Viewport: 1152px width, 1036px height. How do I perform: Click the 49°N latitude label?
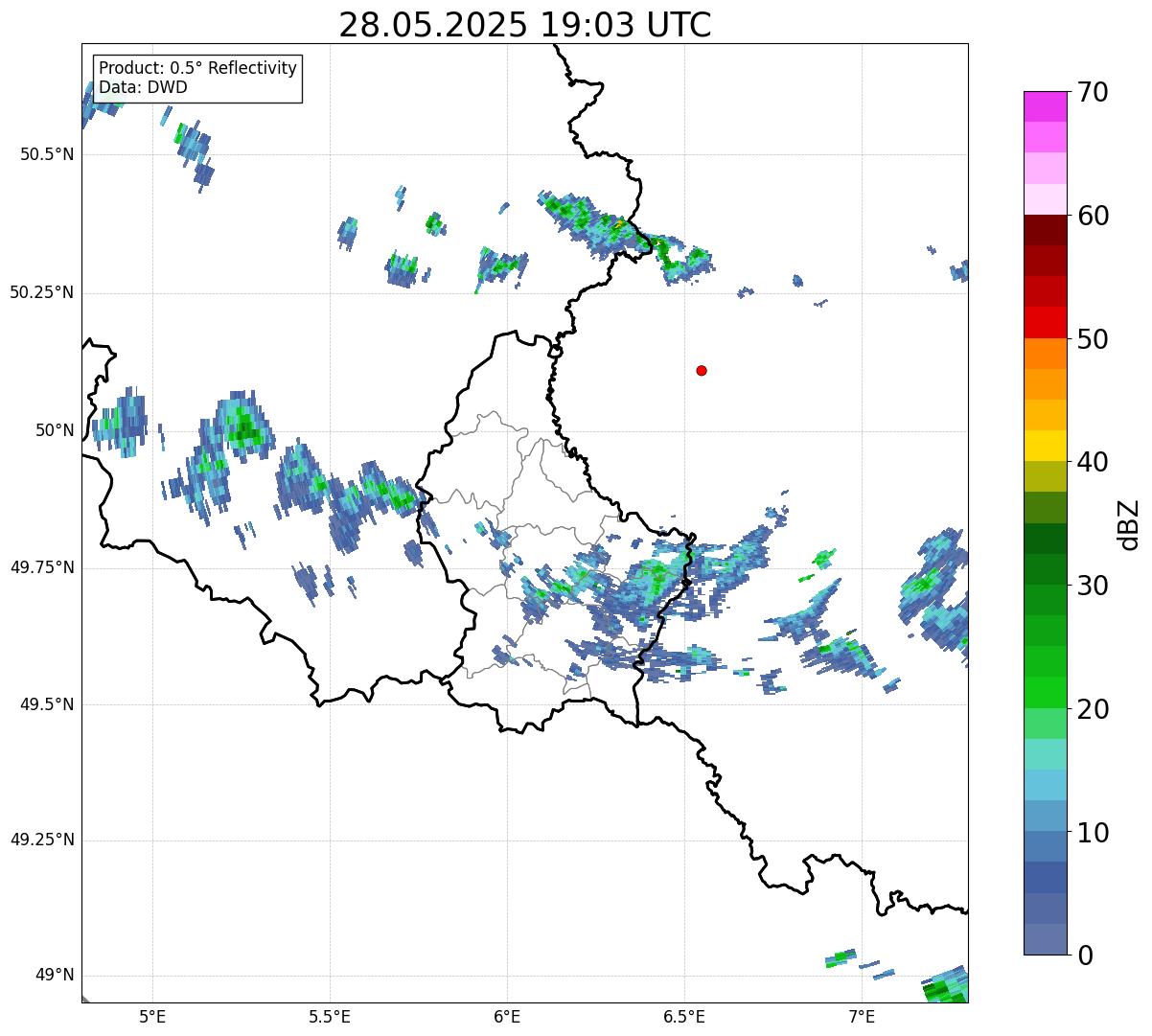56,976
